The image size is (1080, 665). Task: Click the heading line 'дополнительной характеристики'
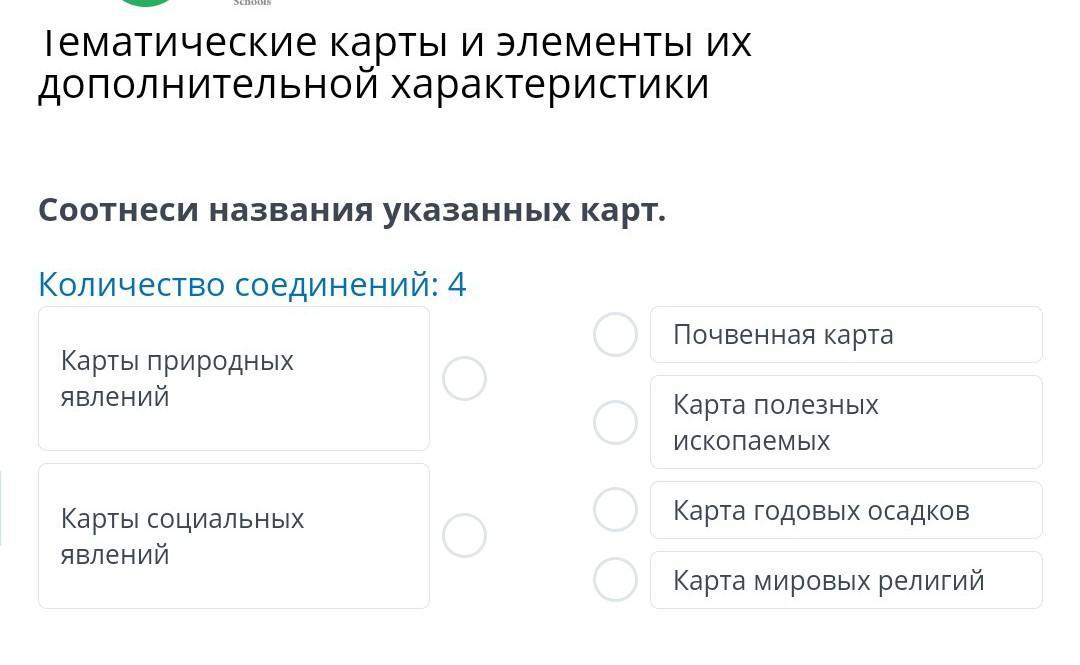[373, 85]
